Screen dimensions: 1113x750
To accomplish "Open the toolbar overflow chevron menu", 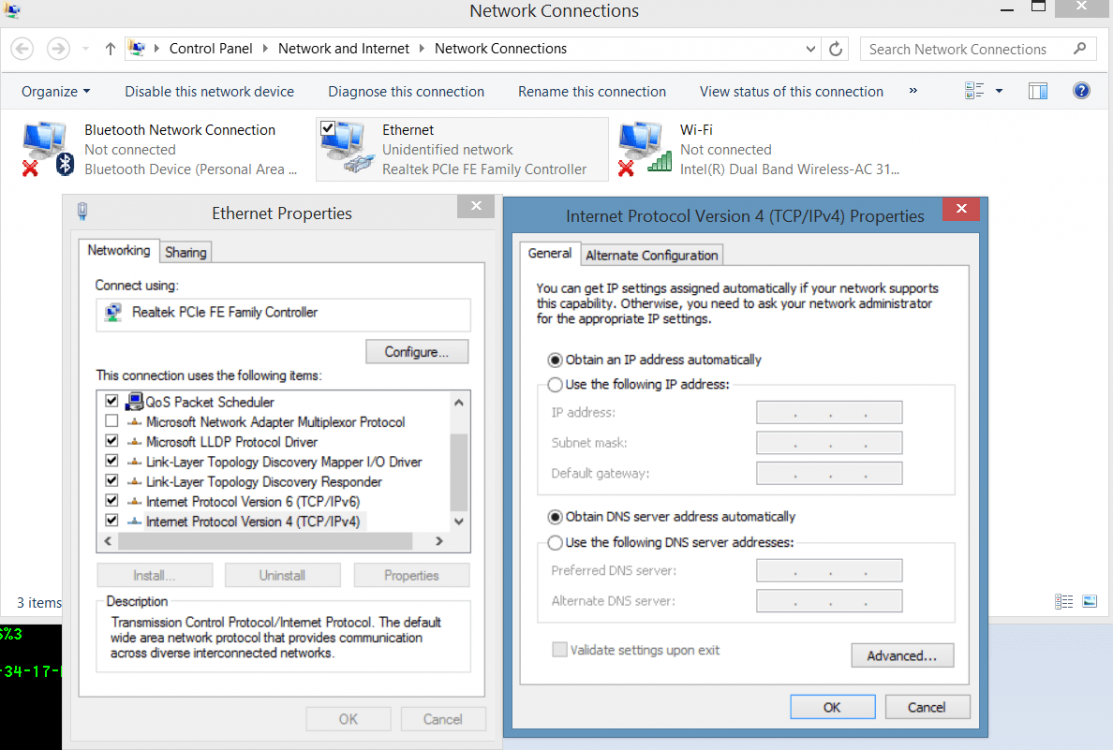I will 913,91.
